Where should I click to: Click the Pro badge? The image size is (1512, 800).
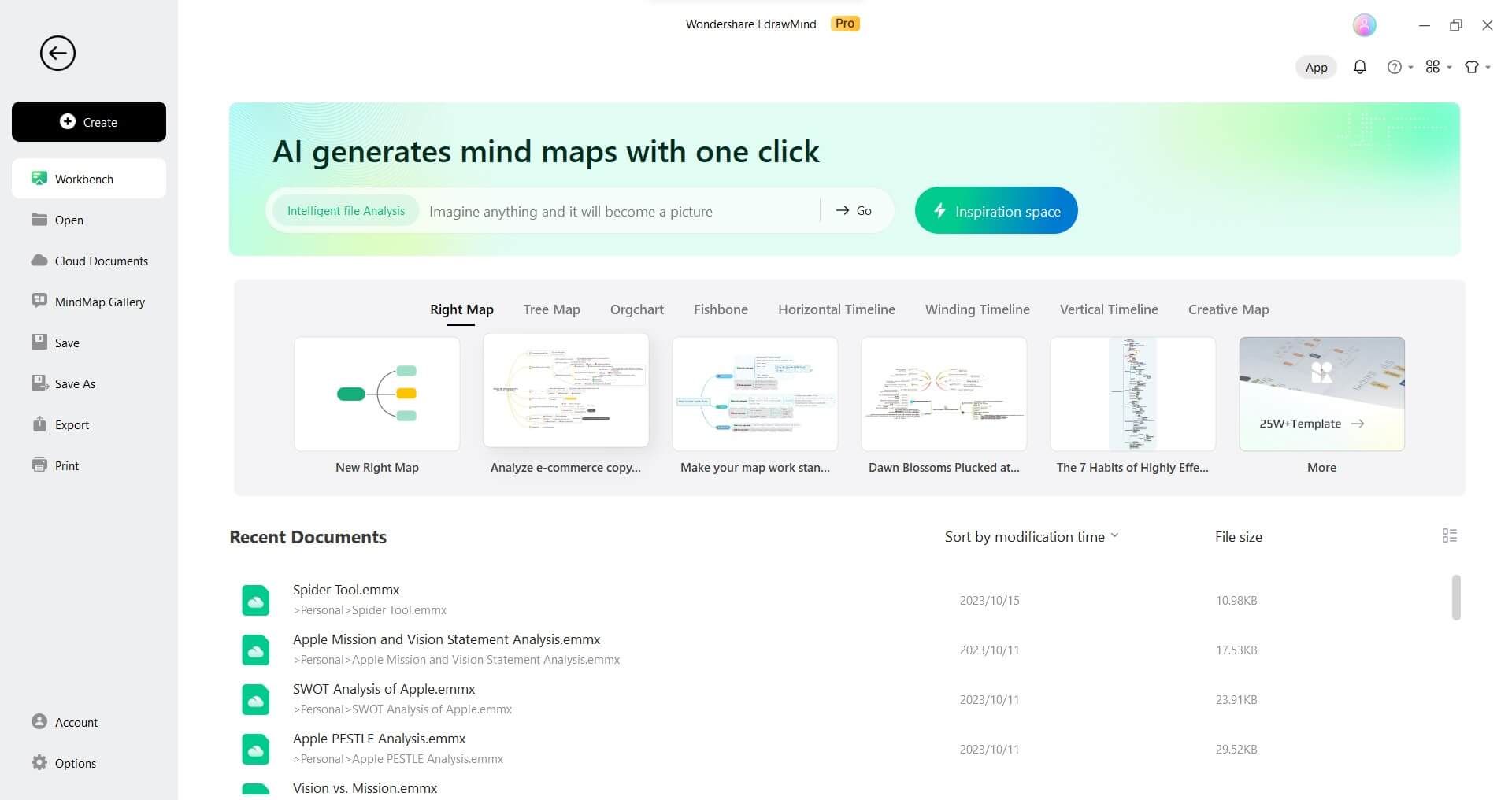click(x=845, y=24)
